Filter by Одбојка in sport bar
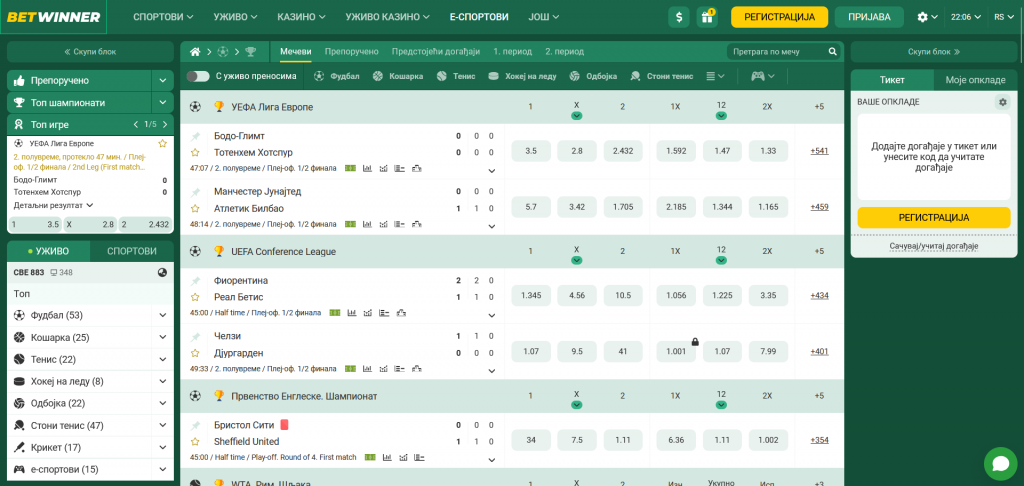The width and height of the screenshot is (1024, 486). point(593,76)
